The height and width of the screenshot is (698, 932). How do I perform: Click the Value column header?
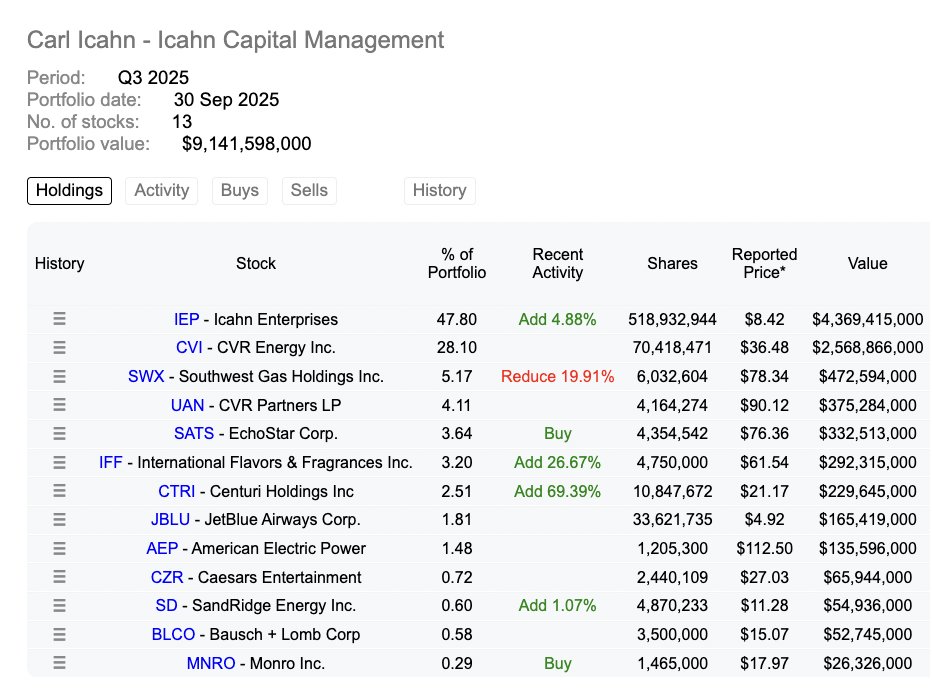tap(868, 263)
